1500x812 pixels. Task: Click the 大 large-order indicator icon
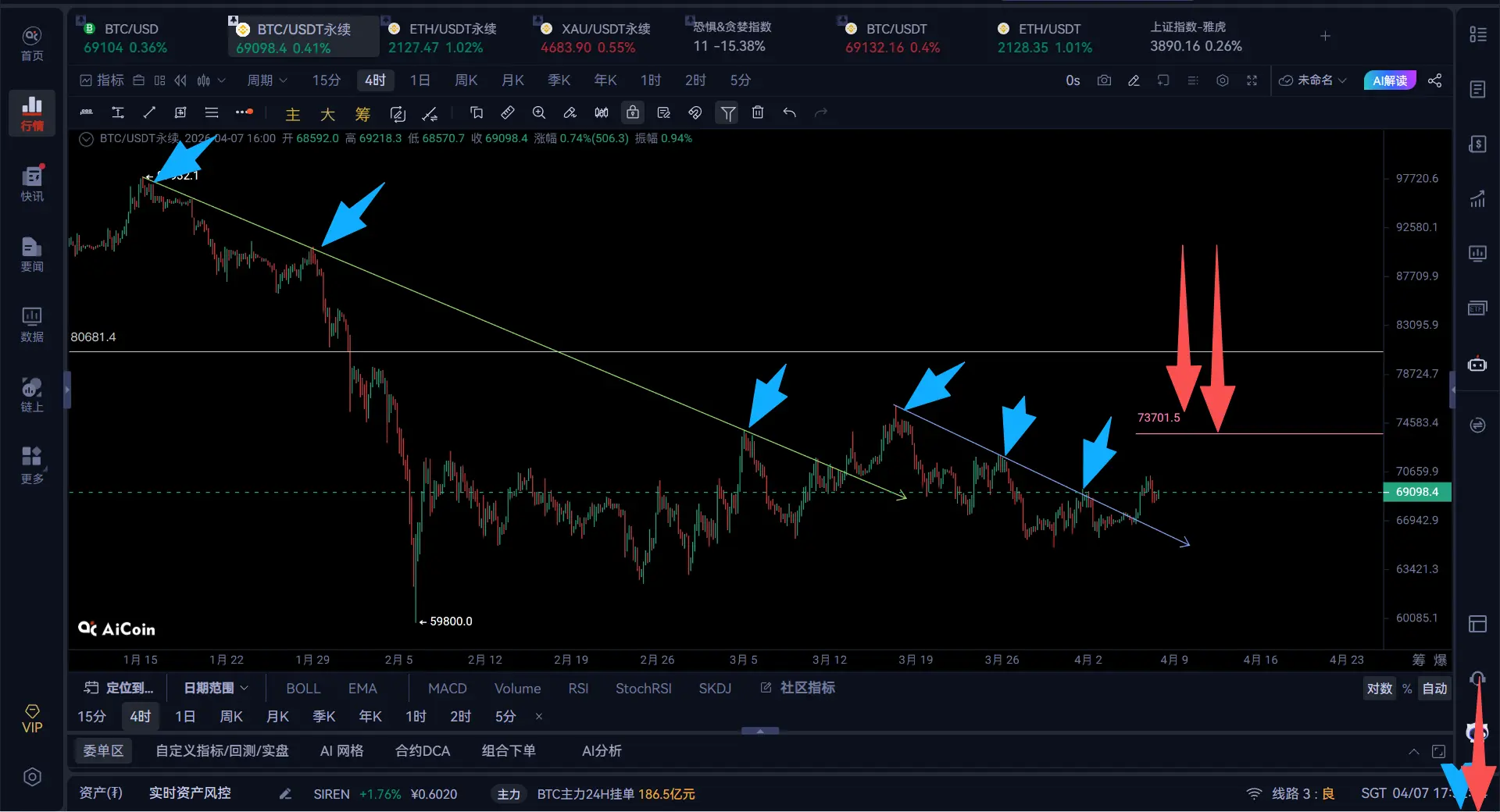pyautogui.click(x=327, y=114)
